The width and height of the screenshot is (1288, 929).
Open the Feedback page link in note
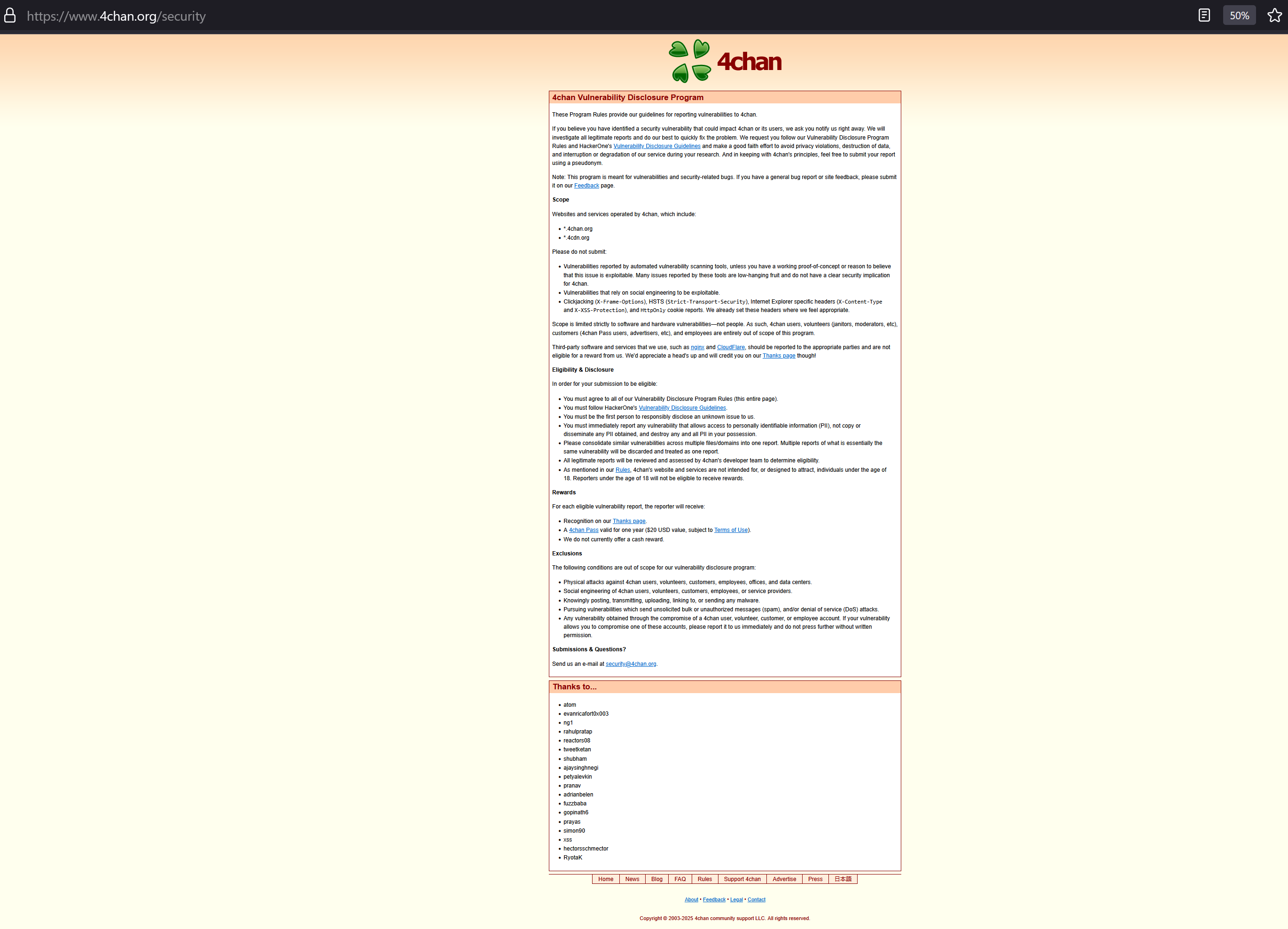click(586, 186)
